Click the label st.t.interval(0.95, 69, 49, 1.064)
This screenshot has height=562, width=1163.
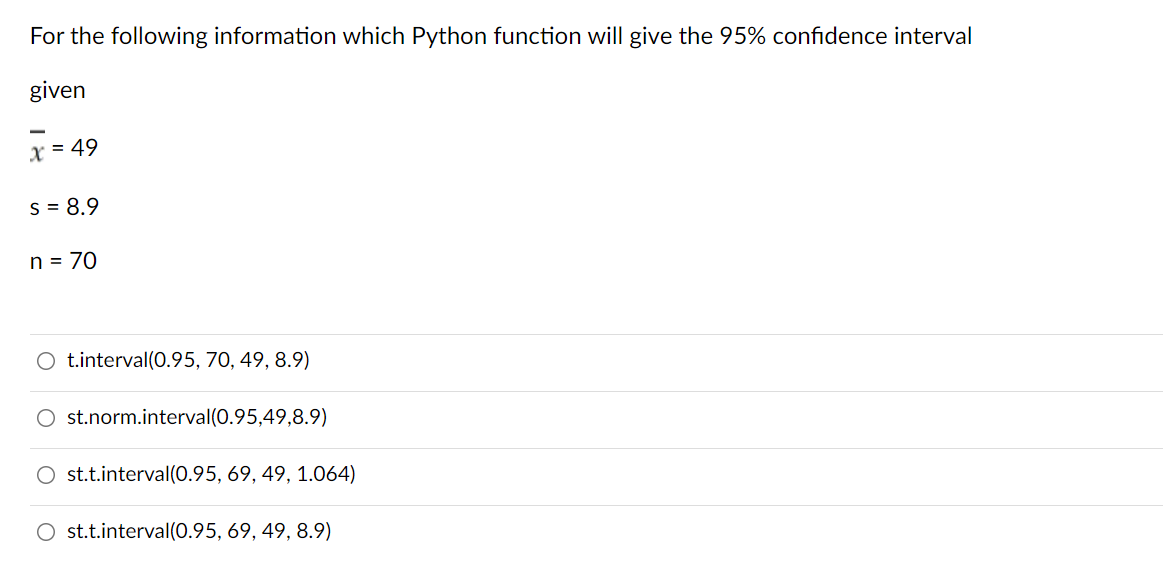coord(211,475)
